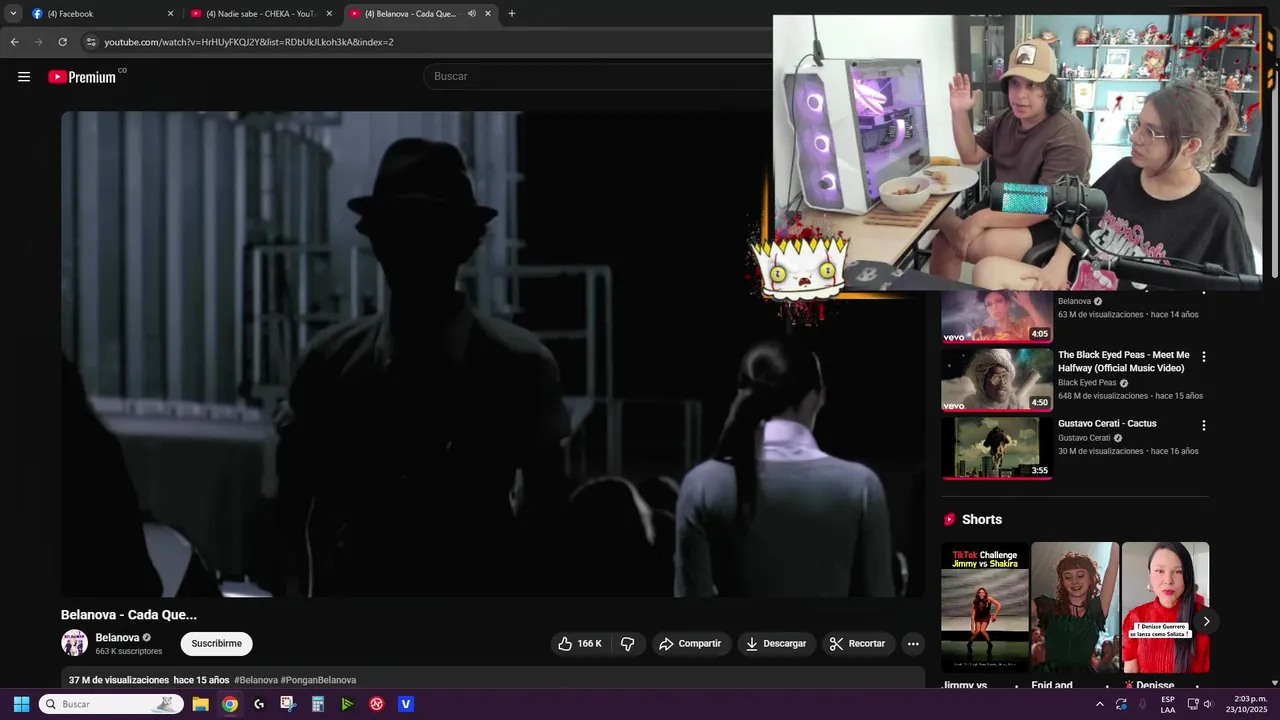Click the microphone tray icon

point(1142,704)
